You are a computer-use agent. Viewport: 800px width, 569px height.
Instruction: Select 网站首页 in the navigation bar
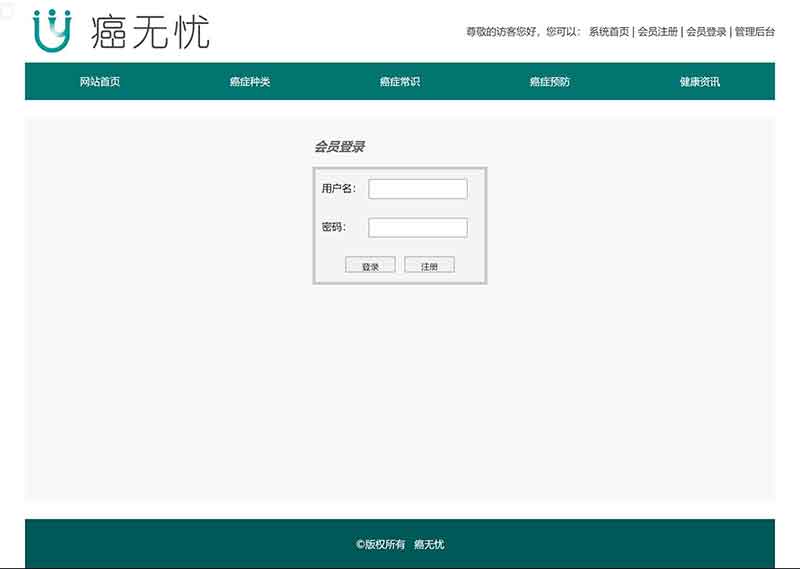point(100,82)
